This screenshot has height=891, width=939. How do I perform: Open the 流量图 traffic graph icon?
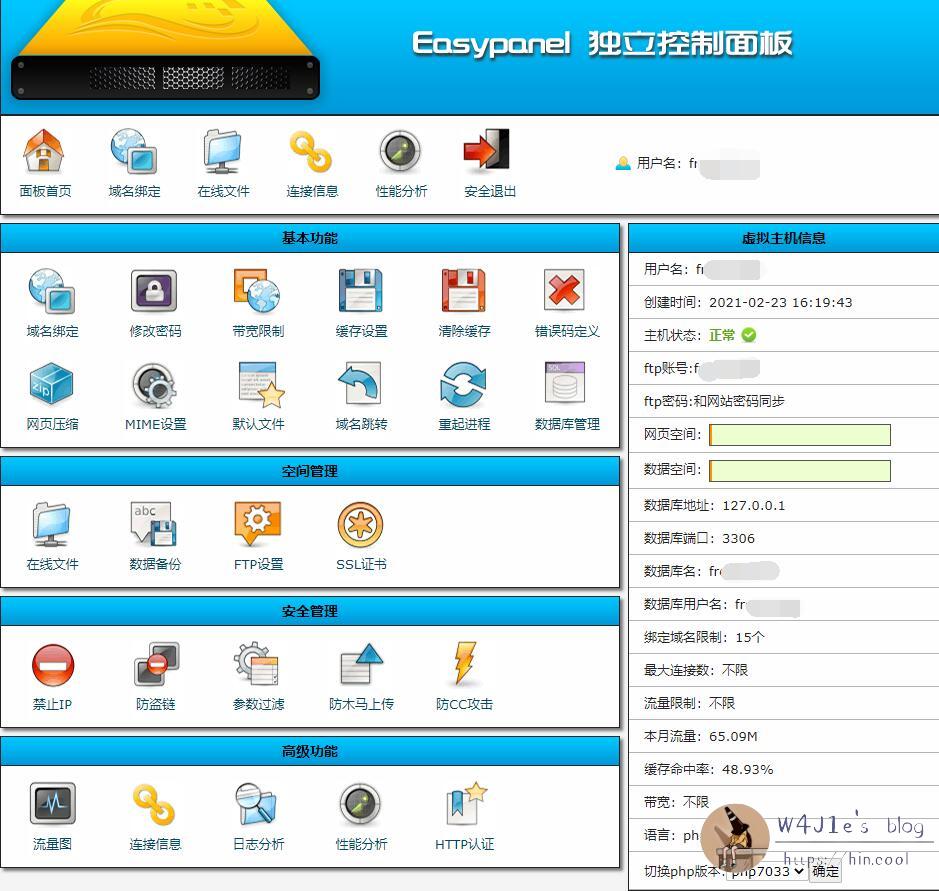click(x=51, y=805)
